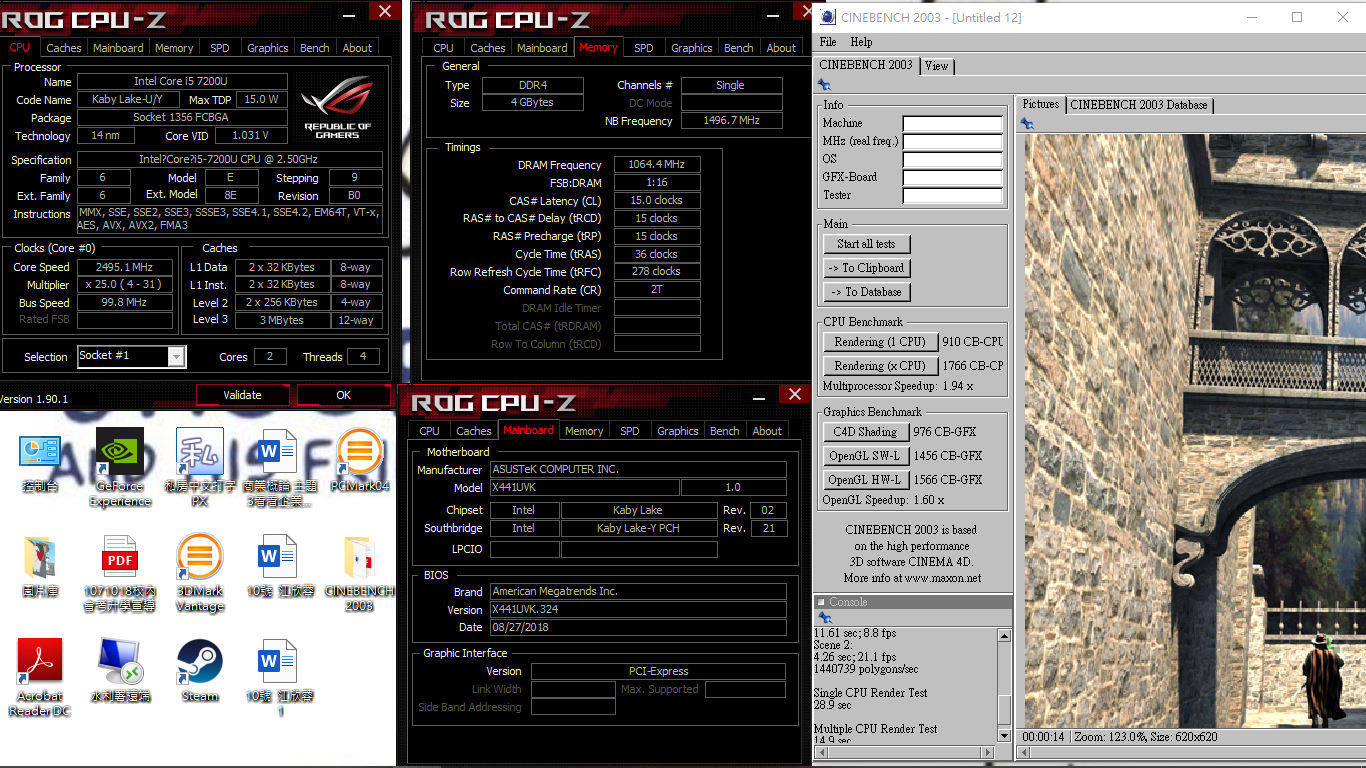The image size is (1366, 768).
Task: Run the C4D Shading benchmark
Action: (x=865, y=432)
